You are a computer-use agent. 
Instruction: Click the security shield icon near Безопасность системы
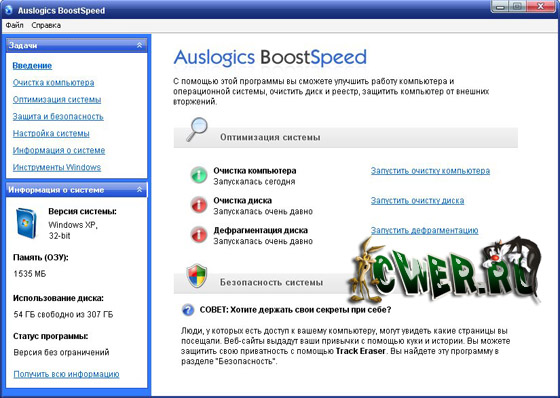[197, 276]
